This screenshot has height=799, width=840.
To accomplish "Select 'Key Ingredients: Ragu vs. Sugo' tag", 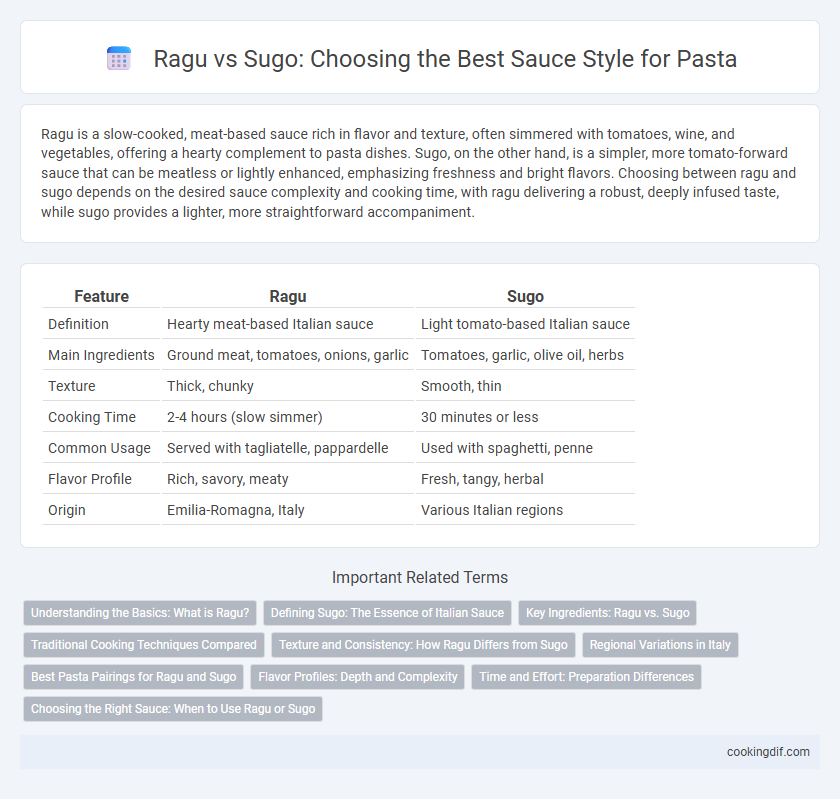I will [x=608, y=613].
